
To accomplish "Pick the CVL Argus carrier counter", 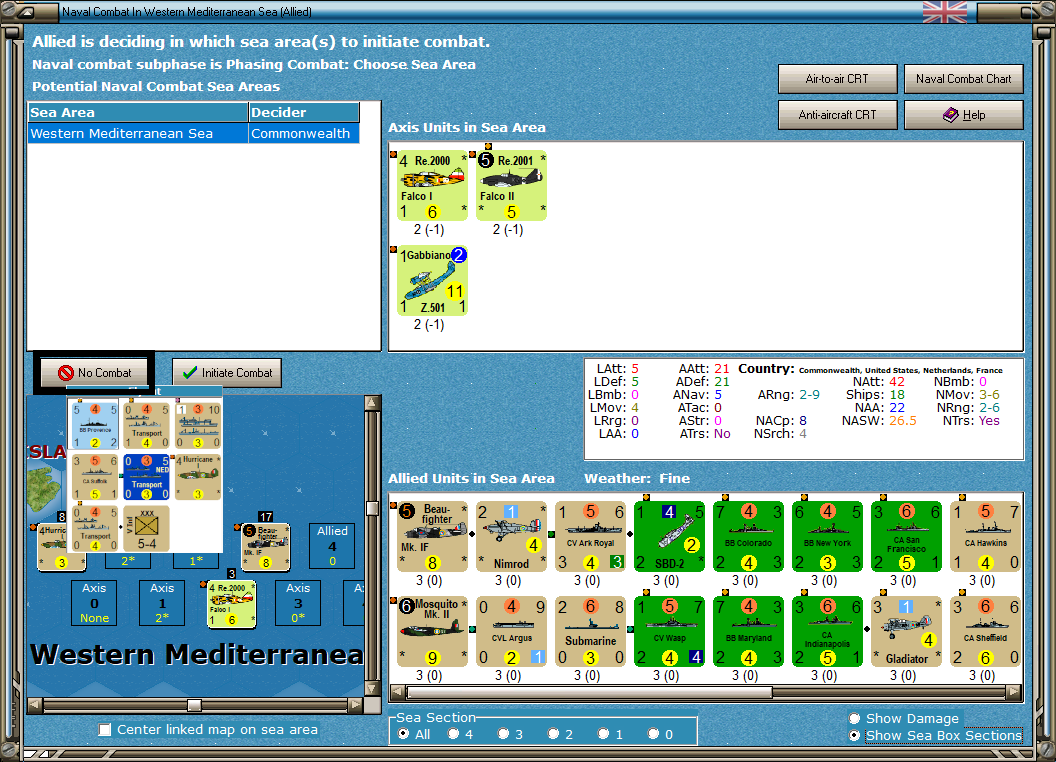I will tap(511, 632).
